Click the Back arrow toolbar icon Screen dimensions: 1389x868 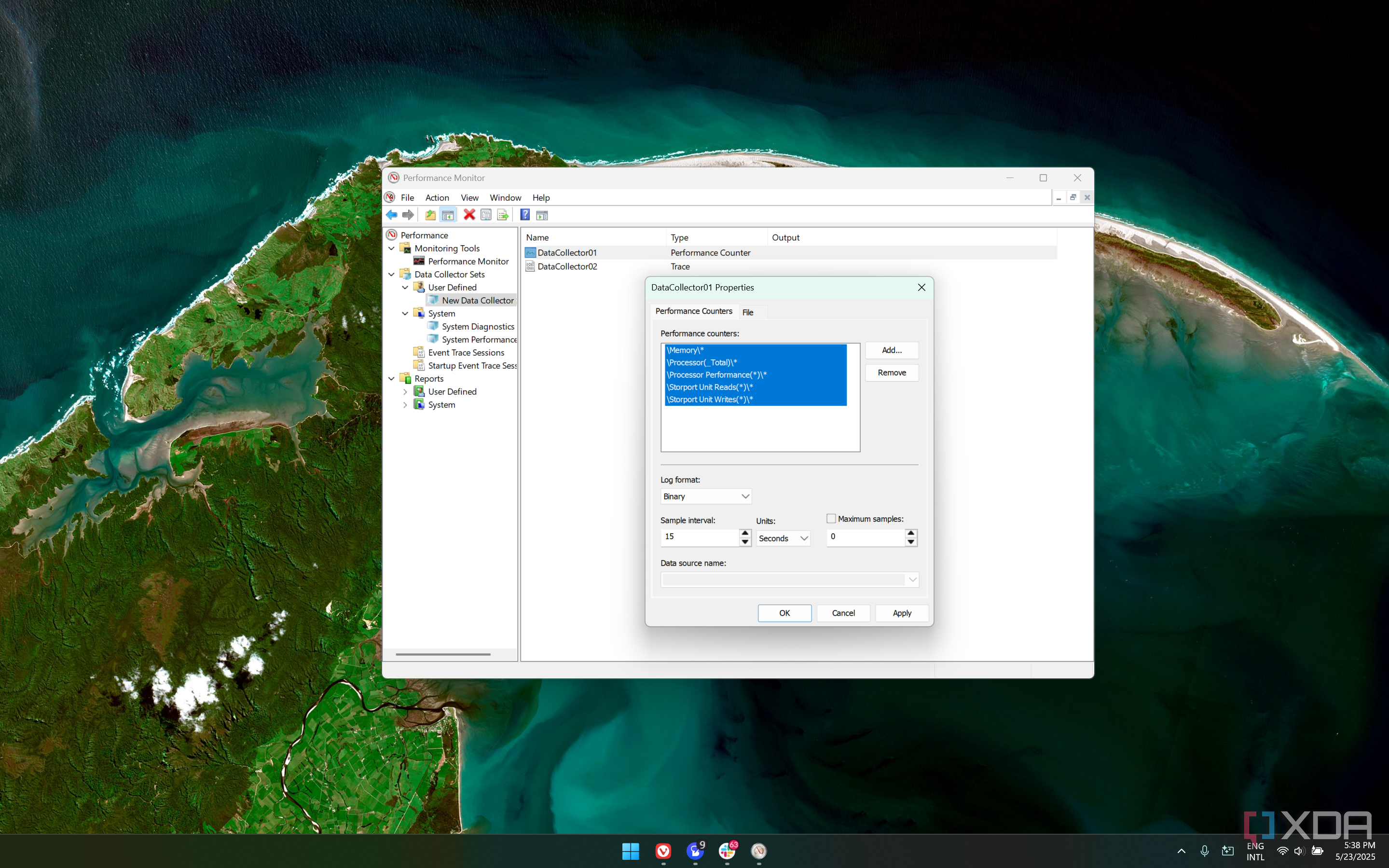point(391,215)
